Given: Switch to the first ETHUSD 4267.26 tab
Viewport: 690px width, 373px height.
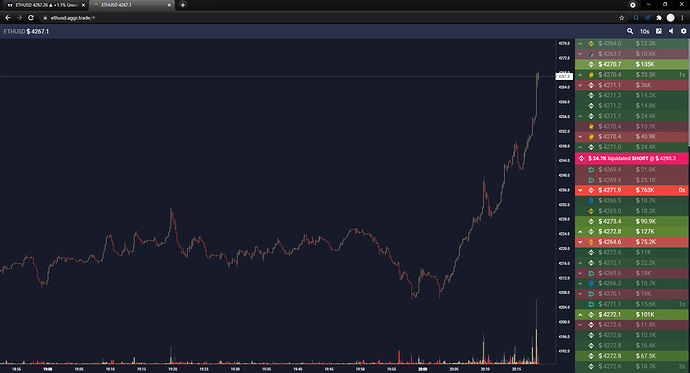Looking at the screenshot, I should (x=43, y=5).
